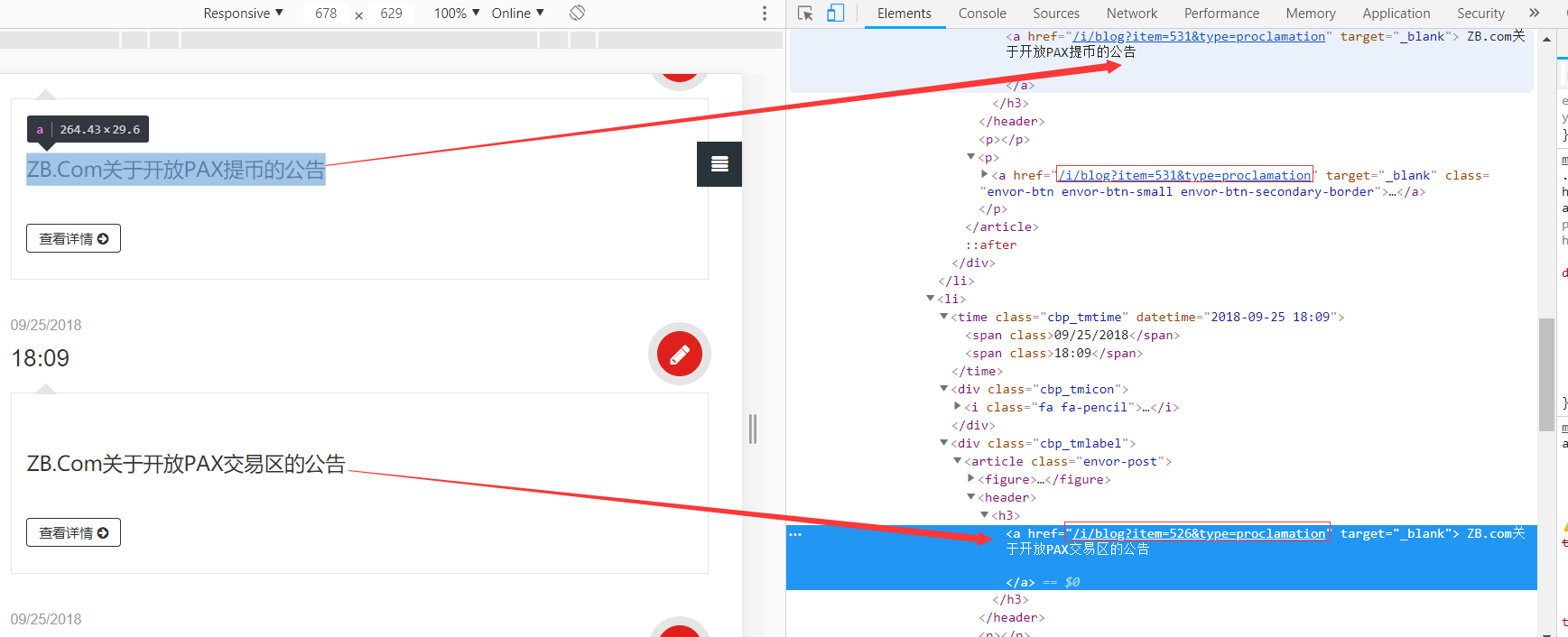
Task: Open the Application tab
Action: (1396, 14)
